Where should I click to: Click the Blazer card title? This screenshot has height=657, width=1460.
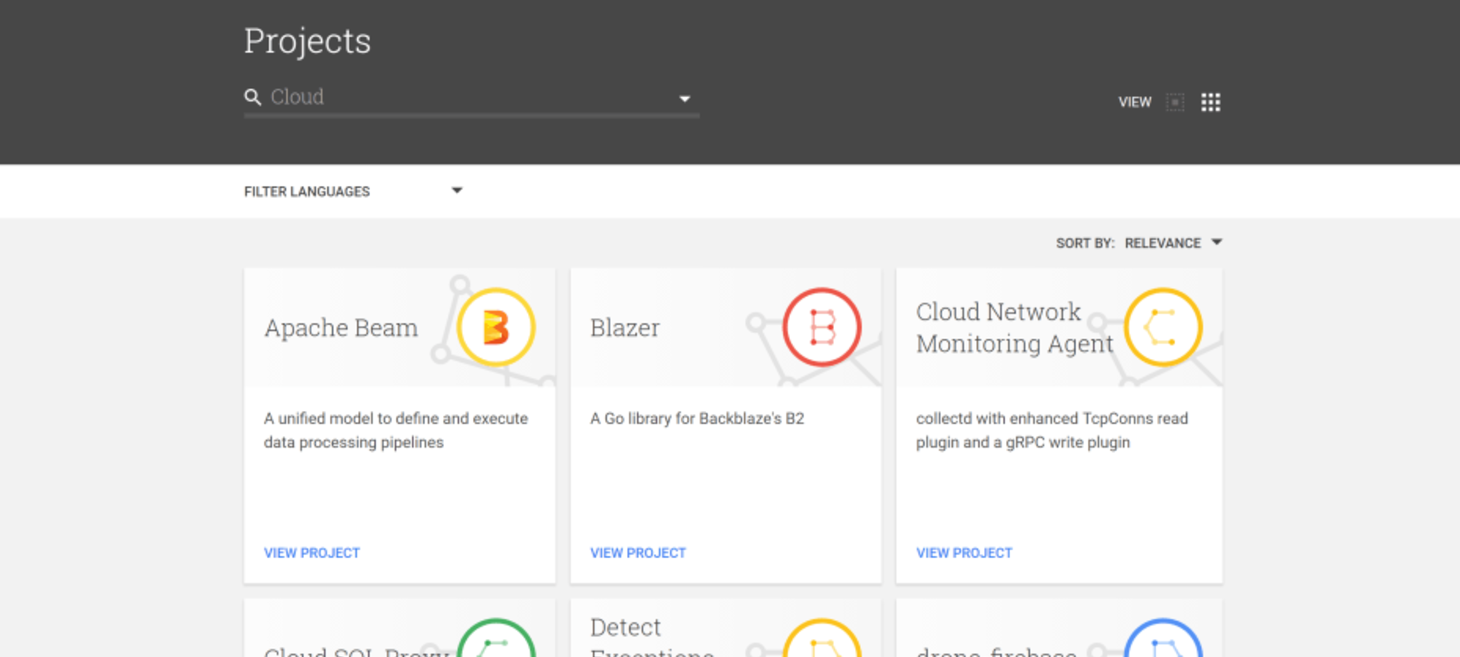click(x=625, y=328)
